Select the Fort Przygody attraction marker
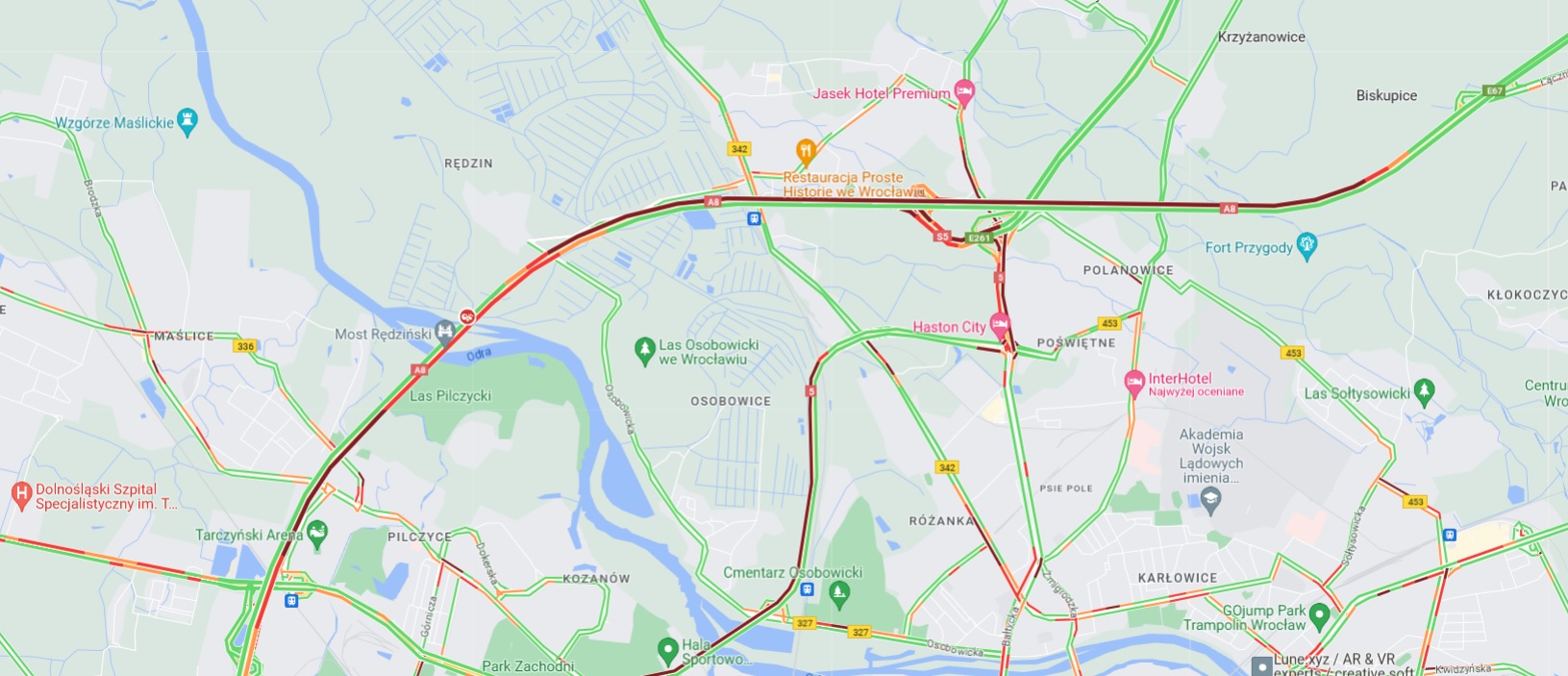The width and height of the screenshot is (1568, 676). [x=1307, y=246]
